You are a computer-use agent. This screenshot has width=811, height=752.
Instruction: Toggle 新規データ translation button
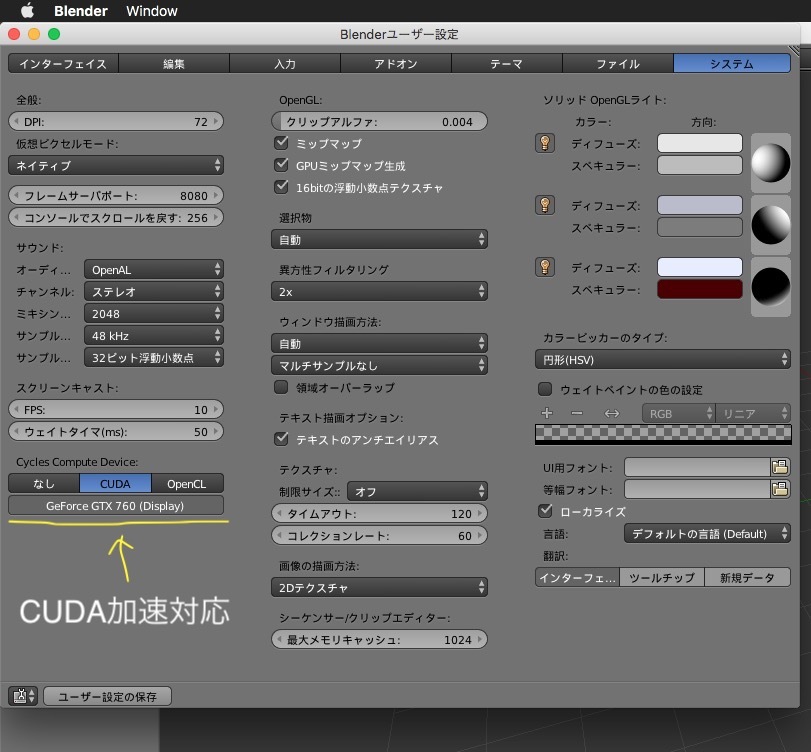(x=747, y=577)
